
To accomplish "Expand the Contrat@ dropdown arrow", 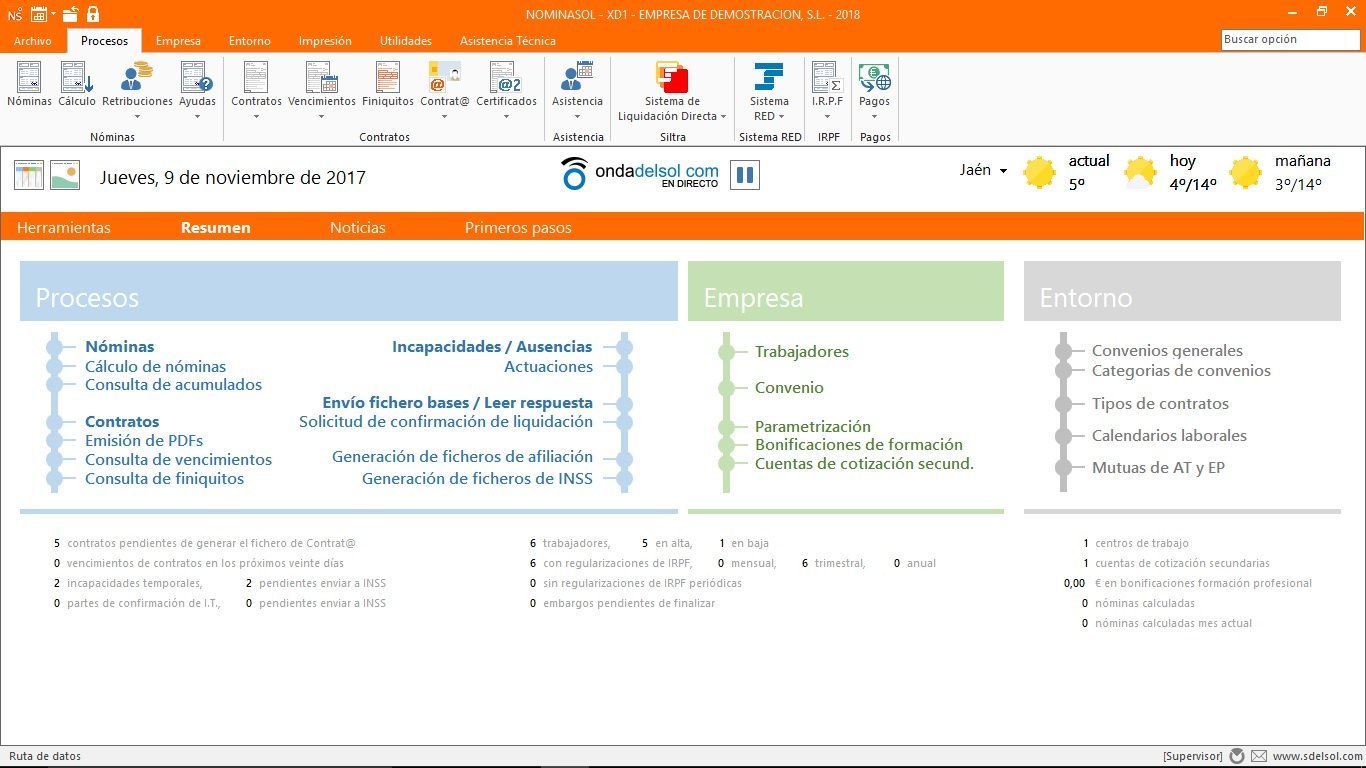I will point(444,116).
